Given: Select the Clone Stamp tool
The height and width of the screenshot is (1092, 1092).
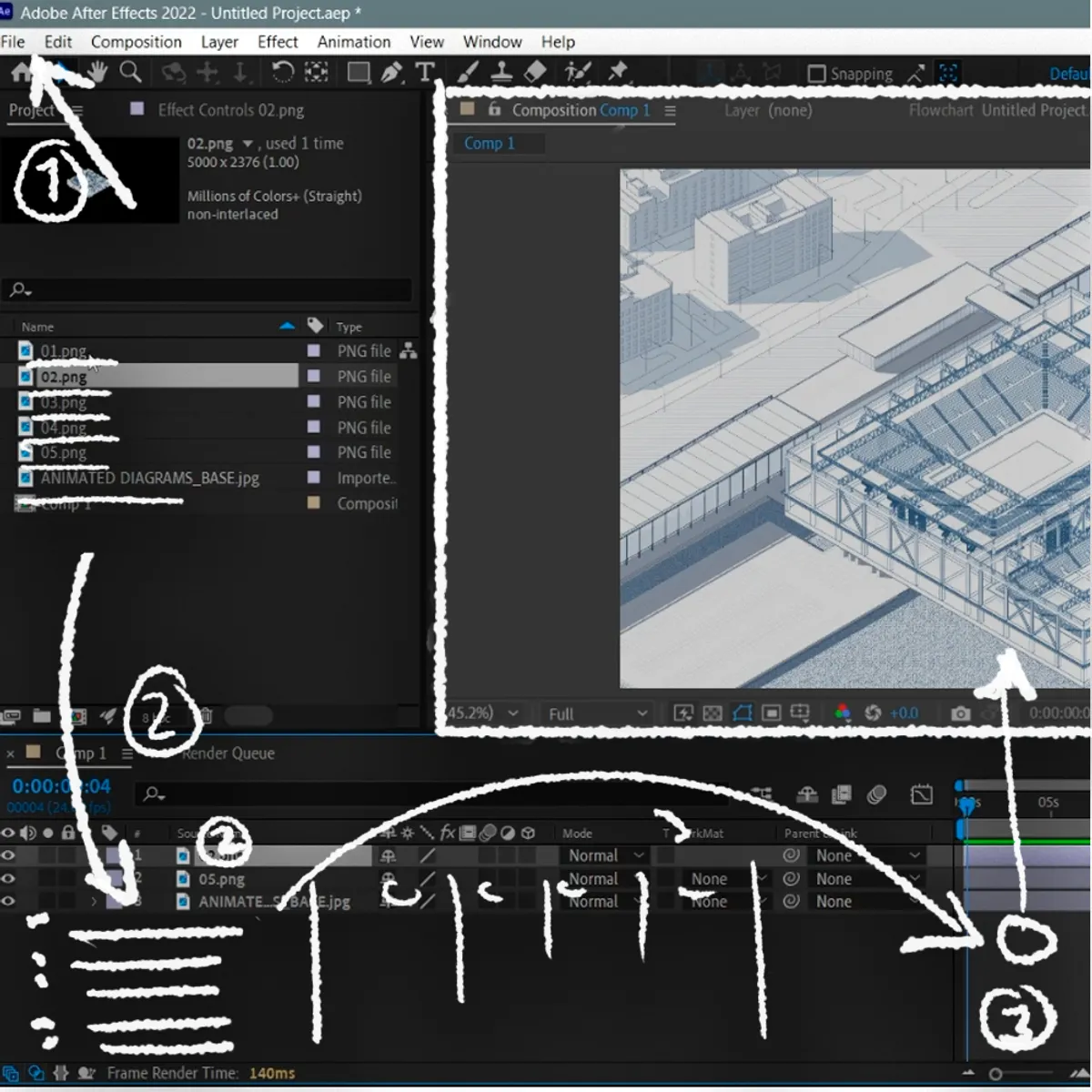Looking at the screenshot, I should pos(501,72).
